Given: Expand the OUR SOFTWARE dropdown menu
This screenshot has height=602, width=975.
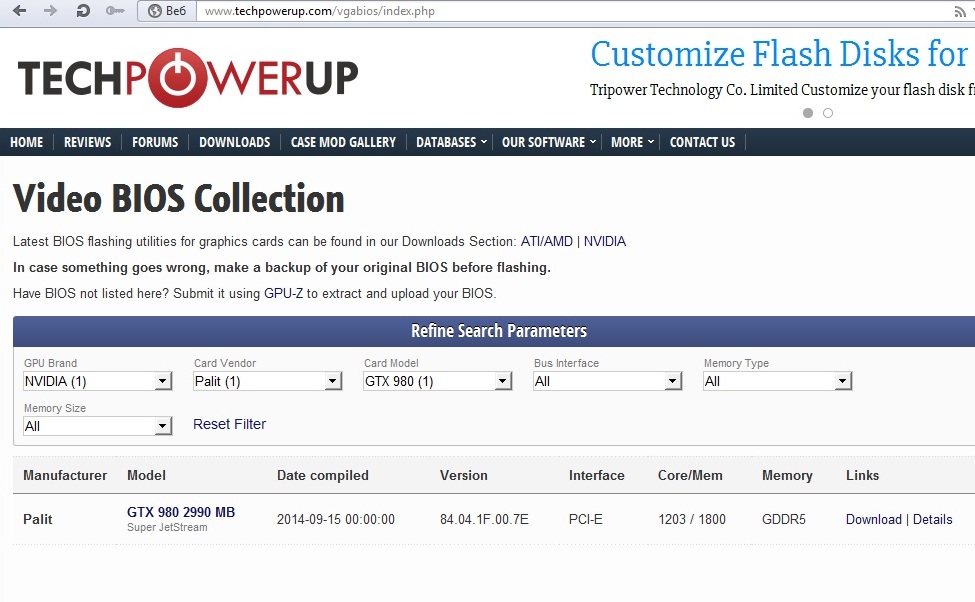Looking at the screenshot, I should [549, 142].
